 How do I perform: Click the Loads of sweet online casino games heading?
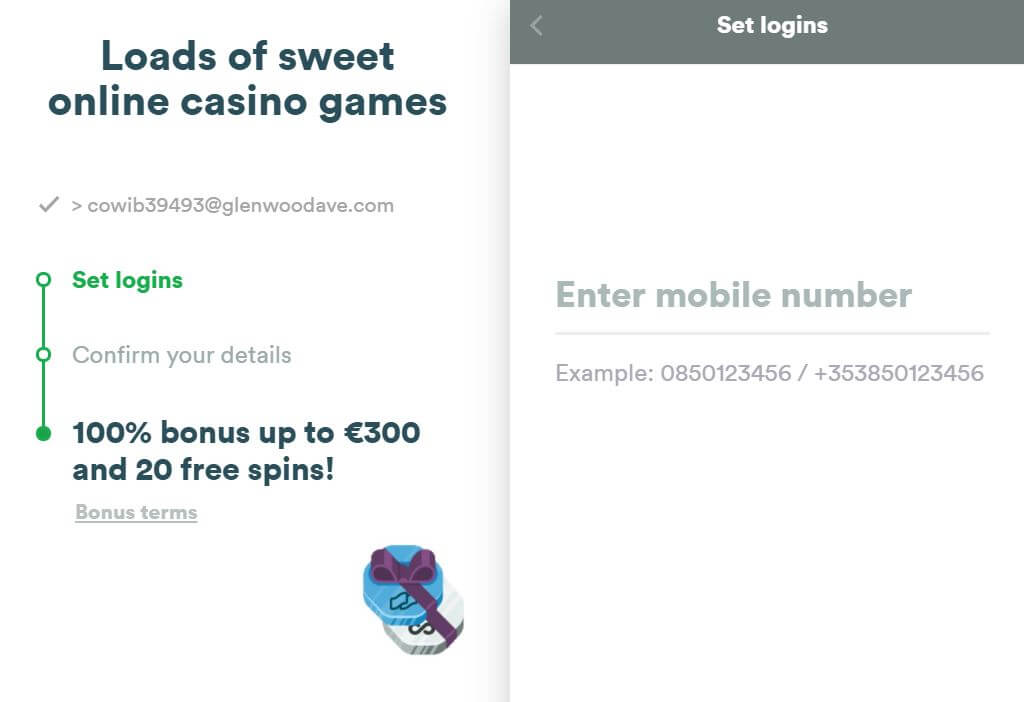coord(248,80)
